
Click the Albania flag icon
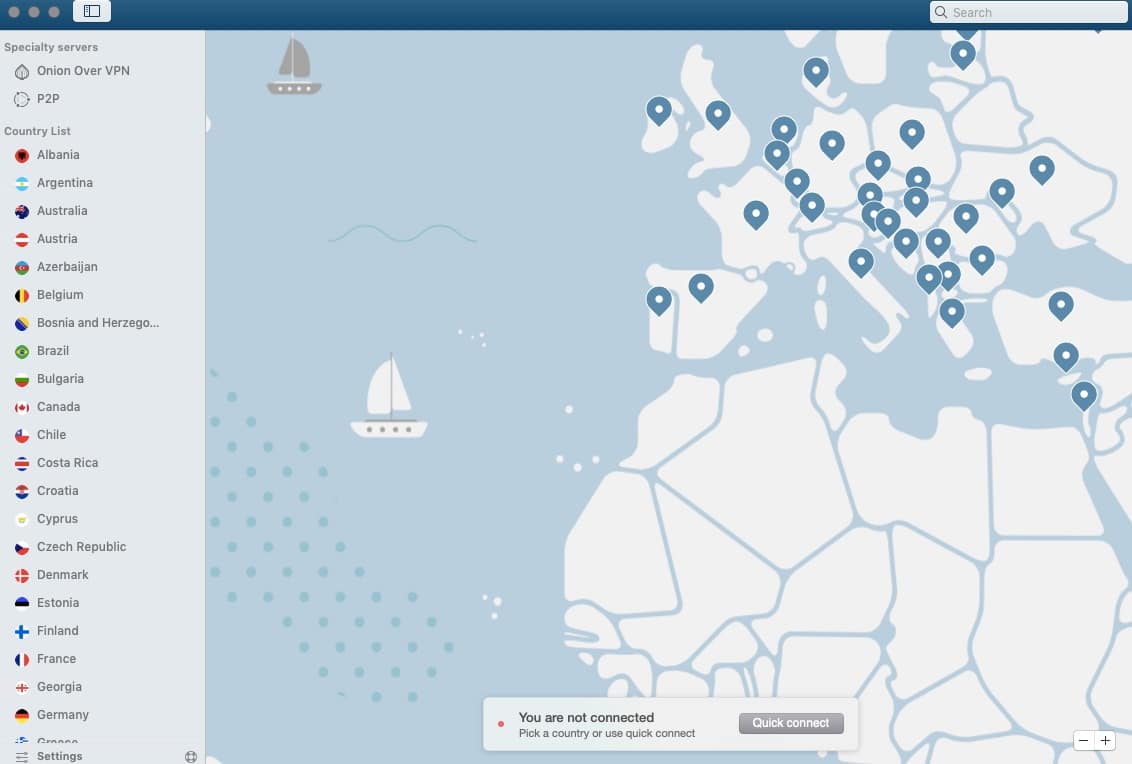21,155
